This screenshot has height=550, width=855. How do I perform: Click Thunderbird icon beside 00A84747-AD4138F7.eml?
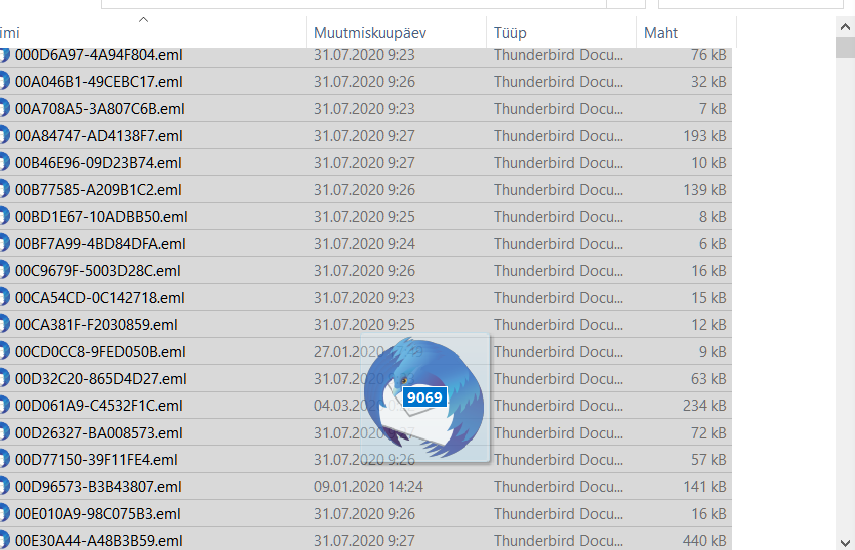coord(4,135)
